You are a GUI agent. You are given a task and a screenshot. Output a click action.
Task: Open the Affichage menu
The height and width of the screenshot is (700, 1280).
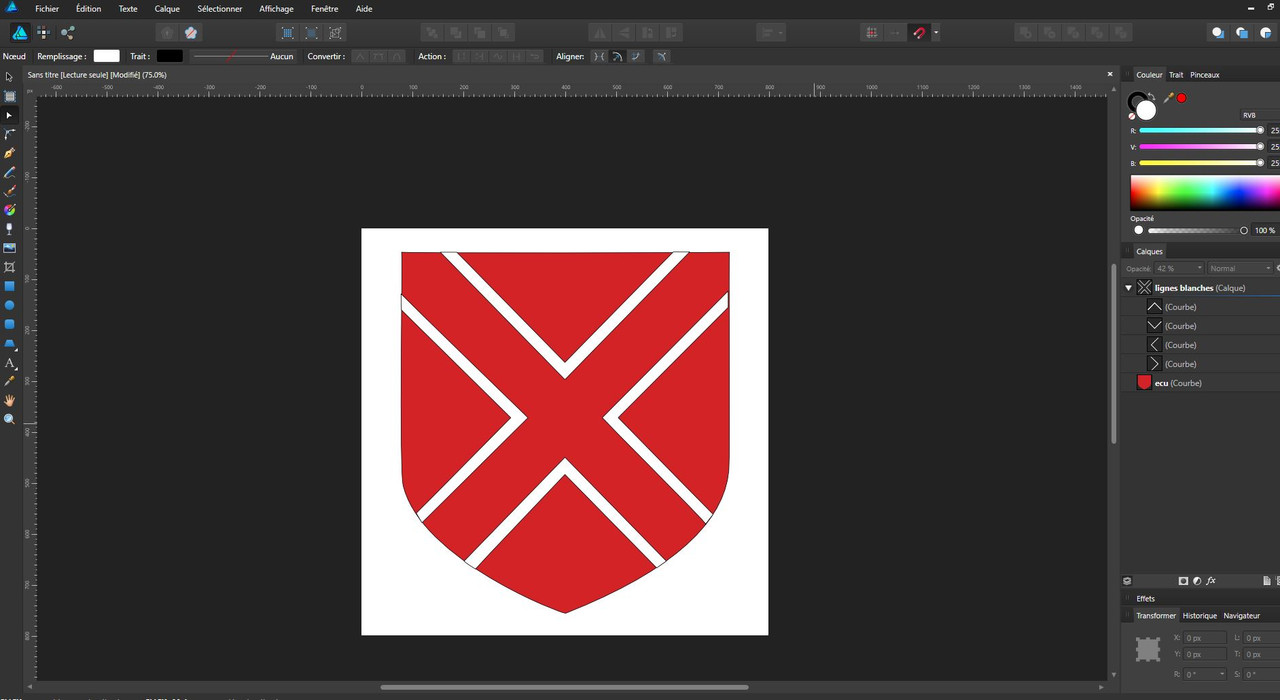pyautogui.click(x=276, y=9)
